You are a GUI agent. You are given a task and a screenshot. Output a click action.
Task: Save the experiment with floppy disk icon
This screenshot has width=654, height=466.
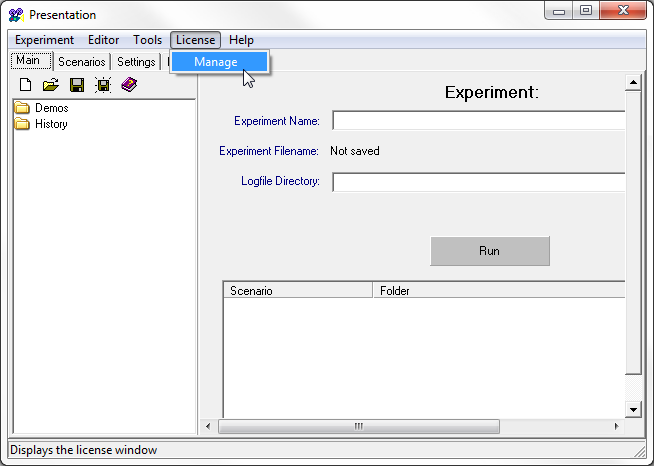77,85
